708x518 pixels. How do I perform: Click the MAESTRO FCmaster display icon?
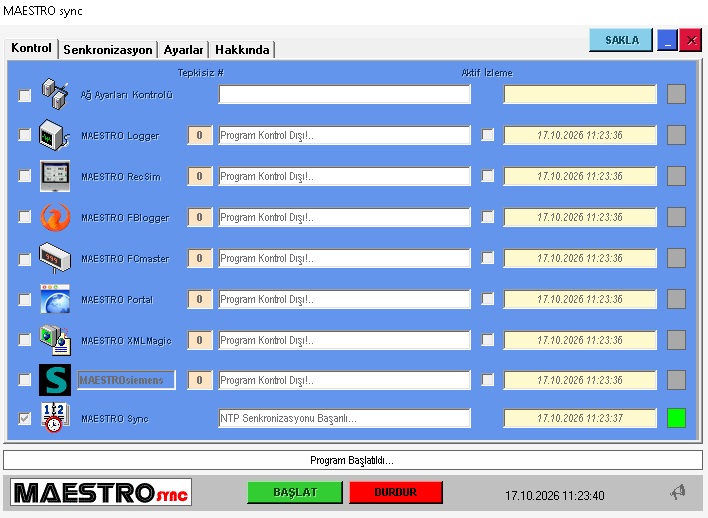point(55,258)
